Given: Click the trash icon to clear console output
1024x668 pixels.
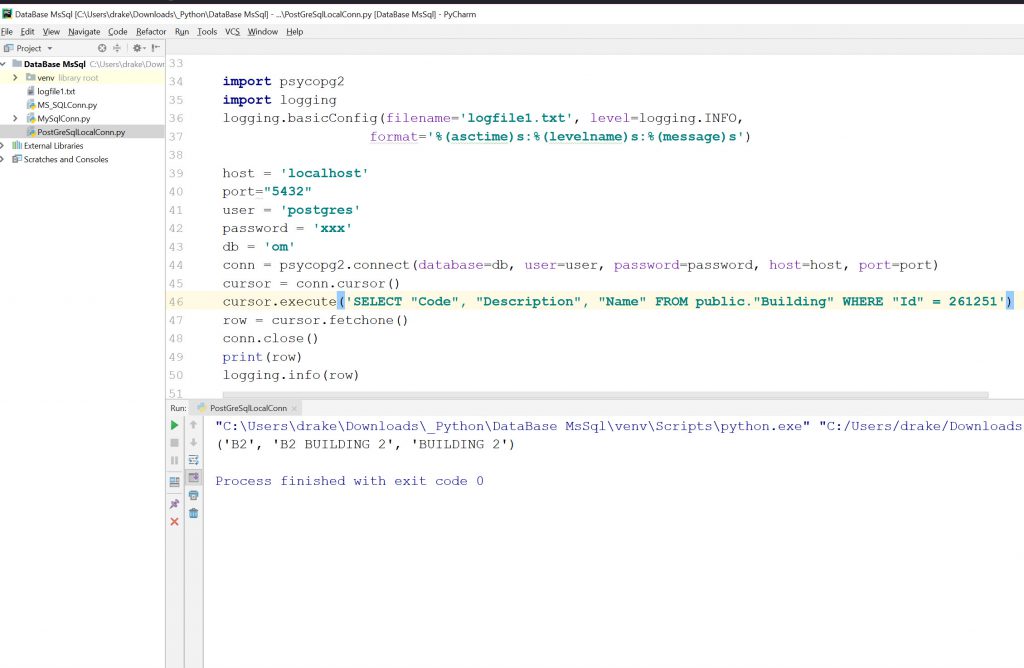Looking at the screenshot, I should point(193,513).
